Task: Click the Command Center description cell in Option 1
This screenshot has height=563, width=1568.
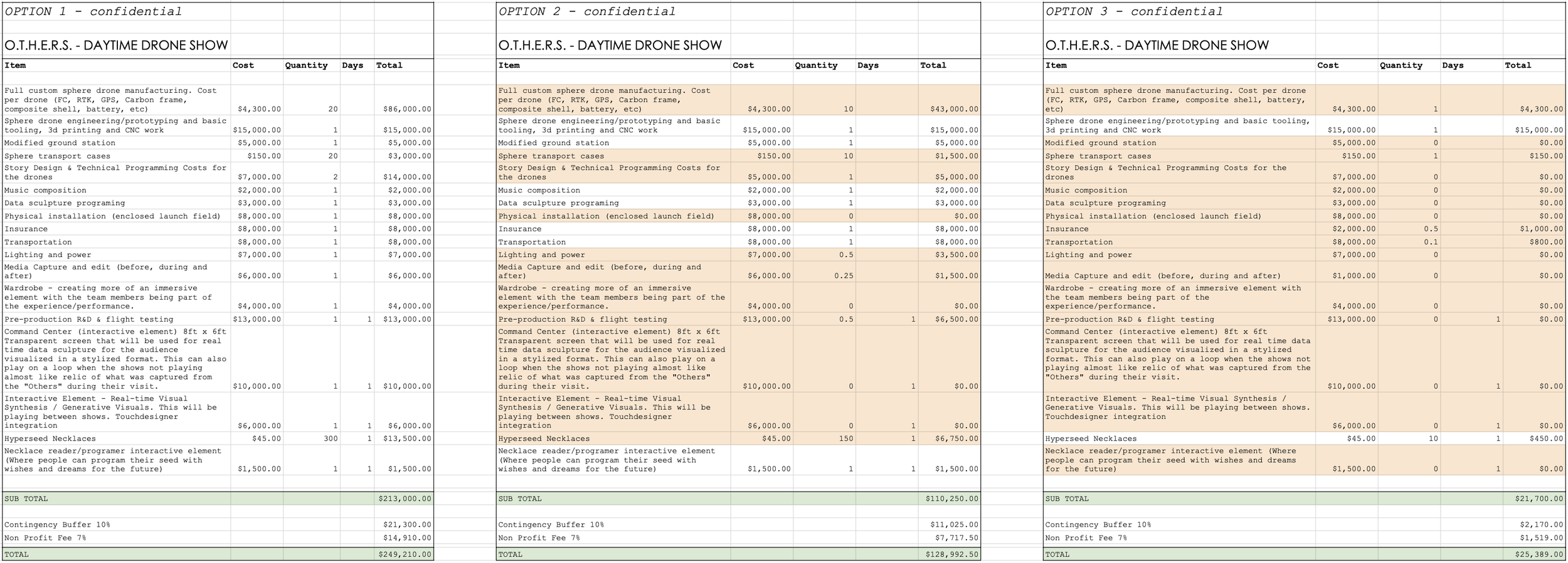Action: (116, 359)
